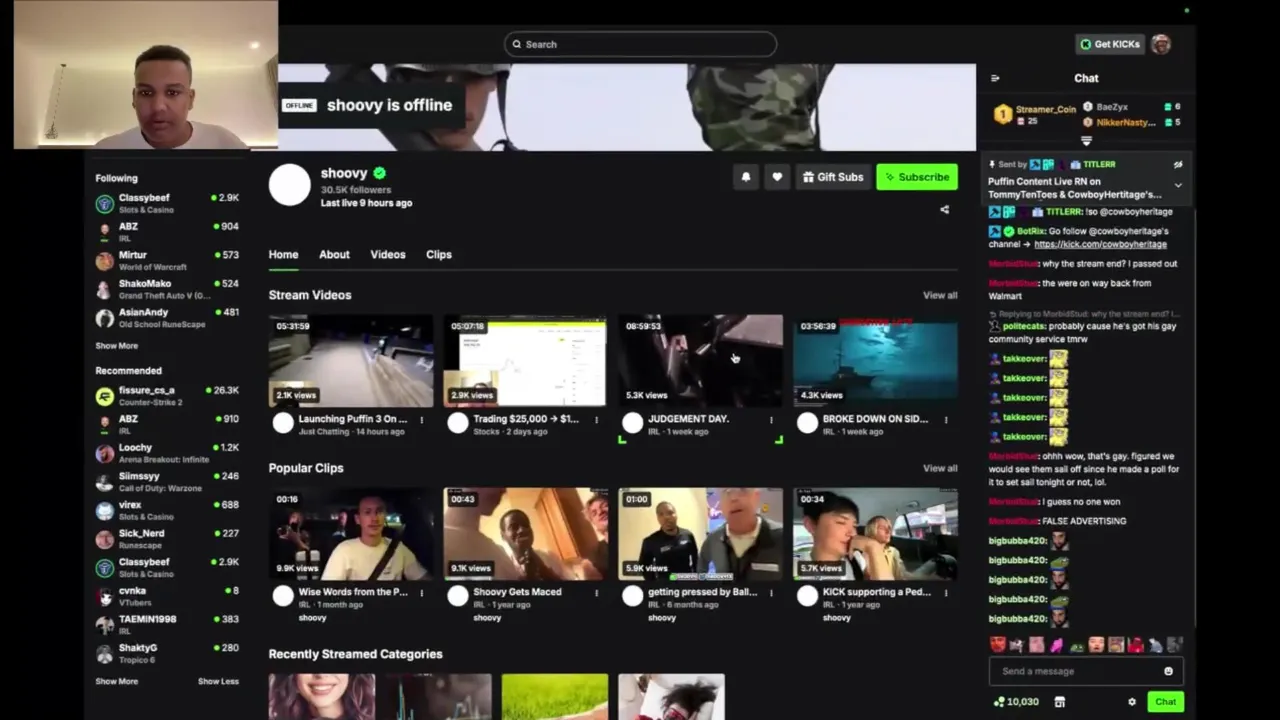Play the Wise Words clip thumbnail

point(350,534)
